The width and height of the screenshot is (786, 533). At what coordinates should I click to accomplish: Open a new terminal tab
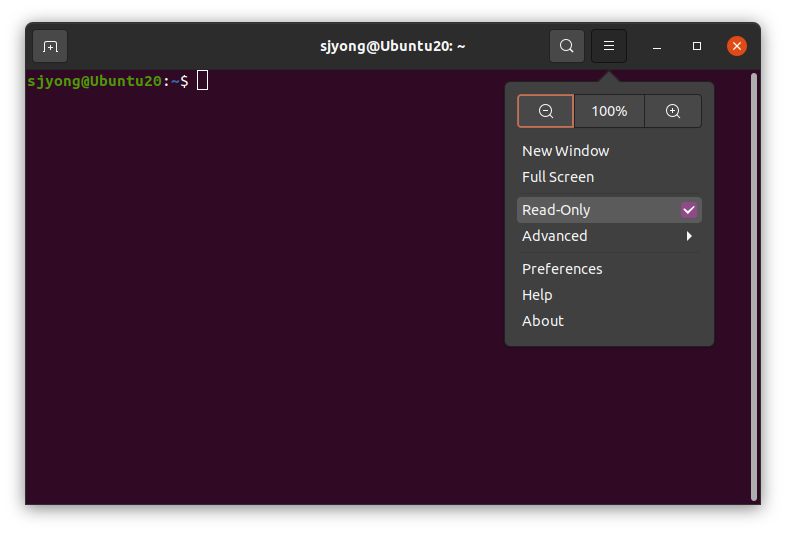click(x=50, y=46)
